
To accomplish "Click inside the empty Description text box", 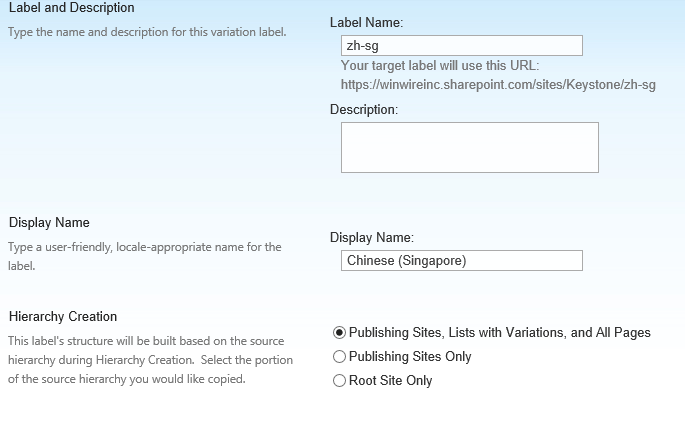I will 470,148.
